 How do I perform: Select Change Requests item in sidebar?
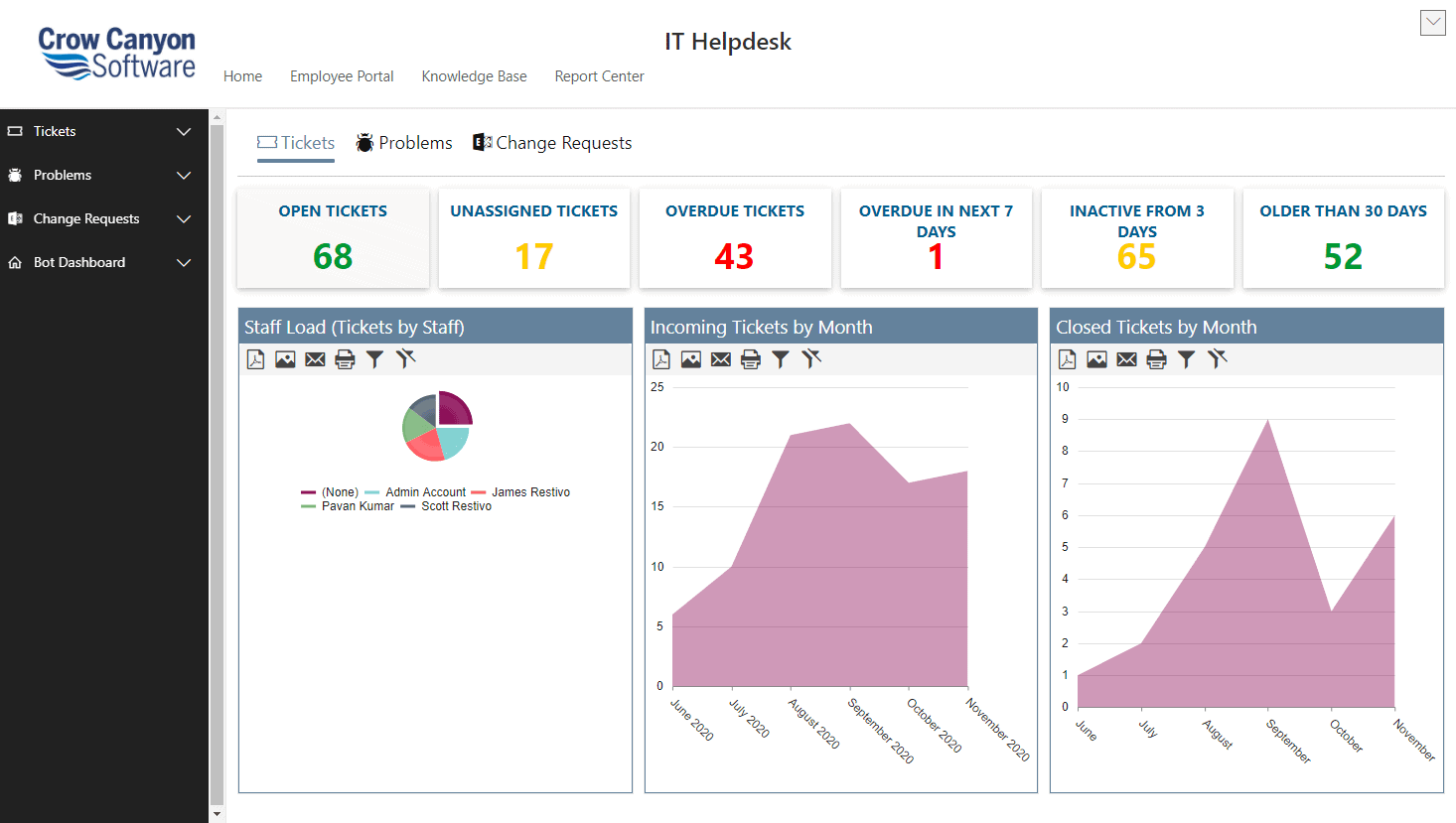pos(104,218)
